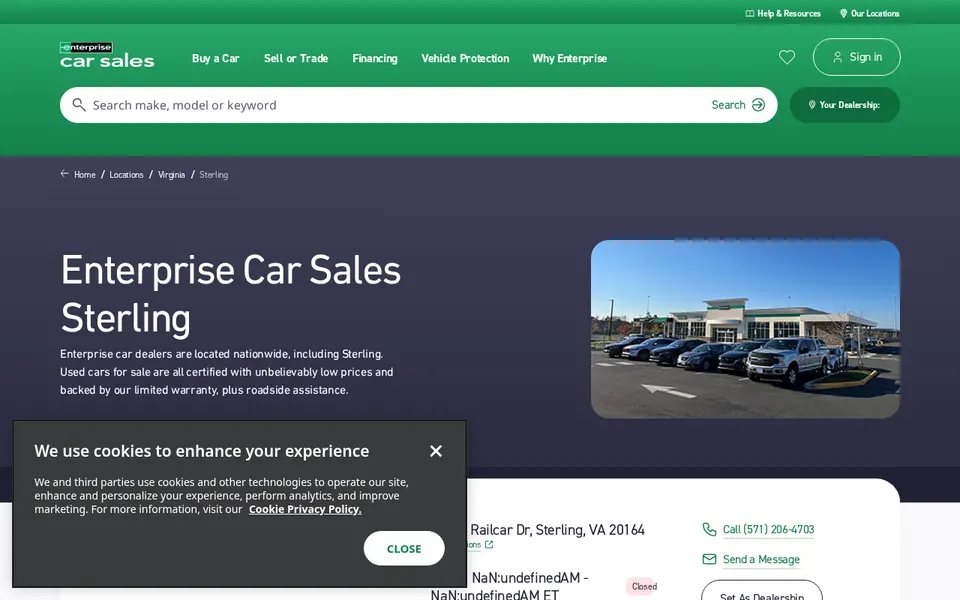Click the Search arrow button
Screen dimensions: 960x600
point(738,105)
